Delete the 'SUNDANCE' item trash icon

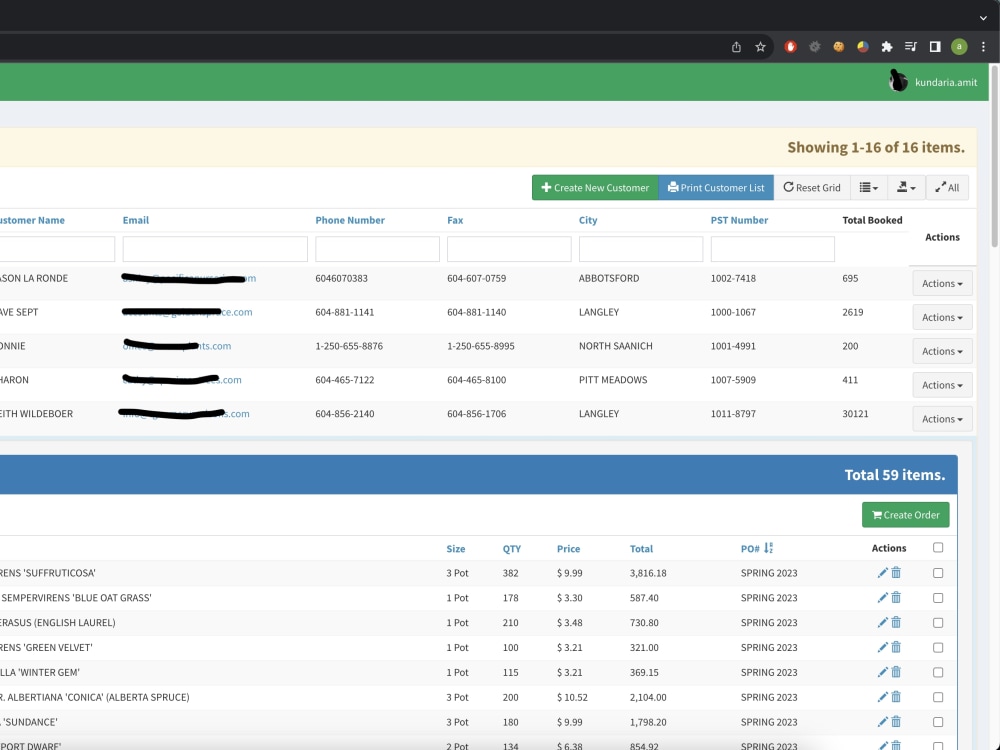click(896, 722)
